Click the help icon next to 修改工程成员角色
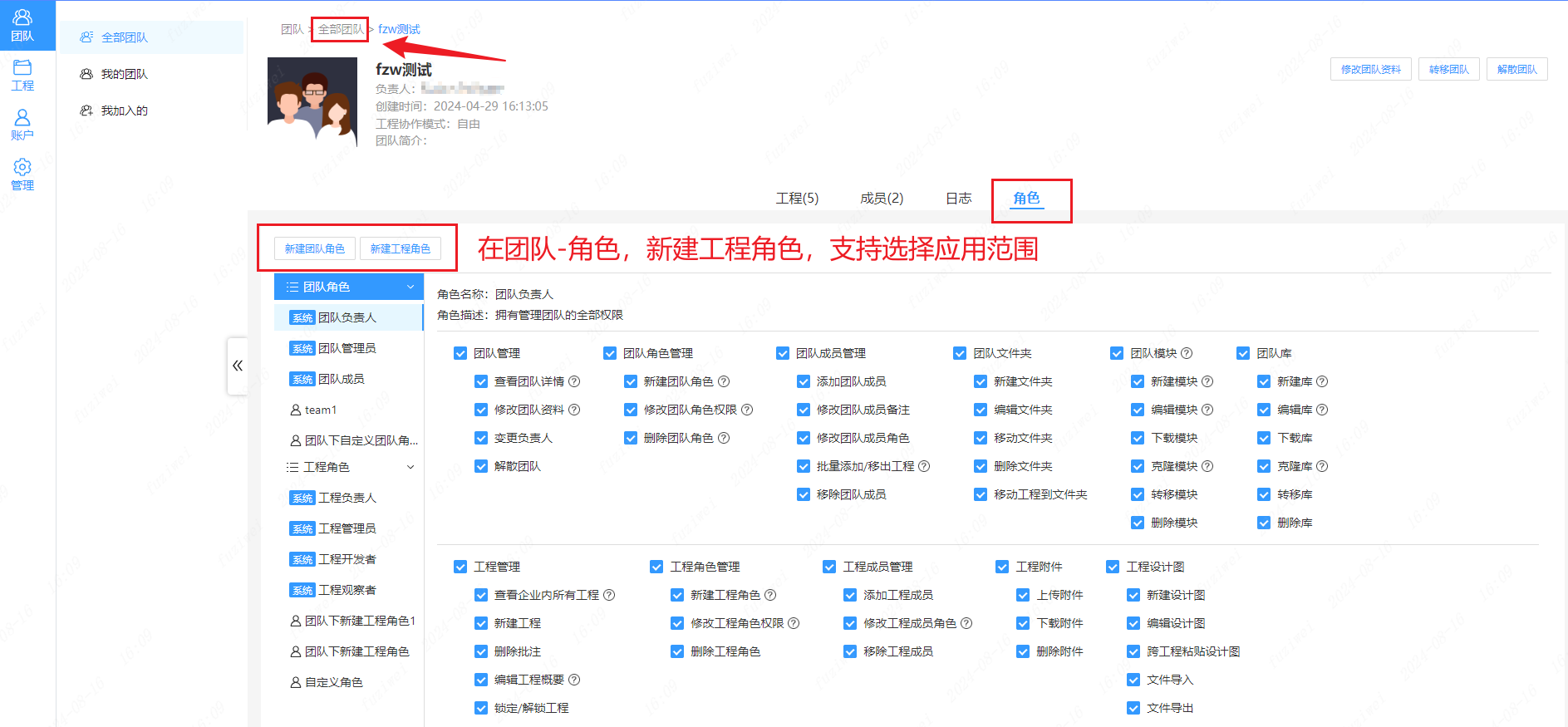The width and height of the screenshot is (1568, 727). 966,623
